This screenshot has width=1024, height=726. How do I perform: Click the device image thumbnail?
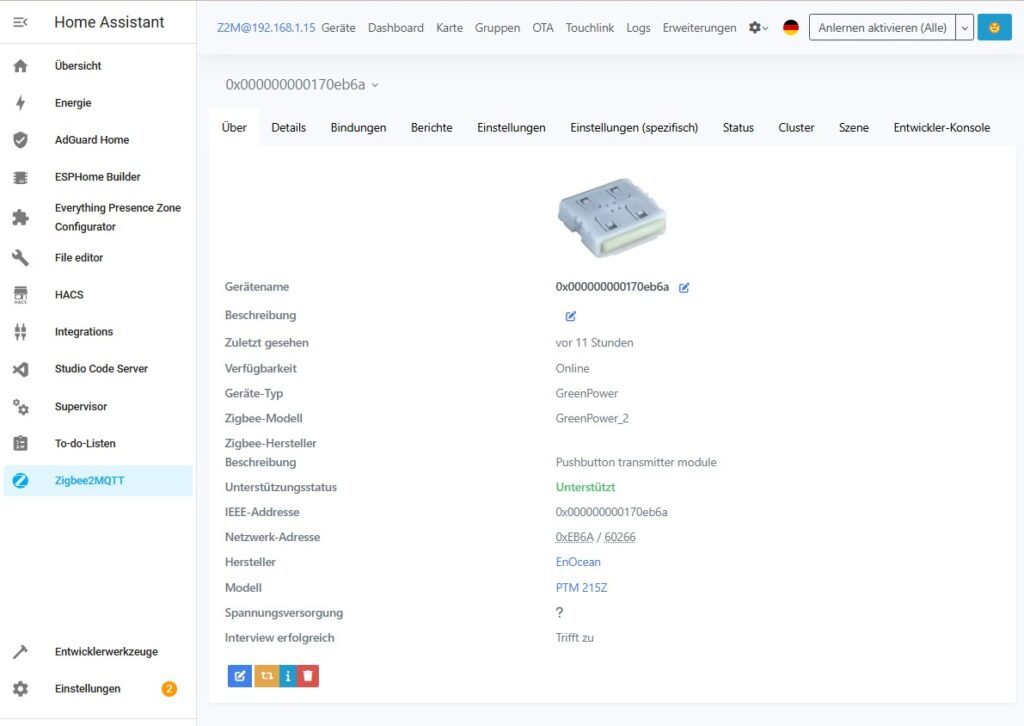(x=612, y=217)
